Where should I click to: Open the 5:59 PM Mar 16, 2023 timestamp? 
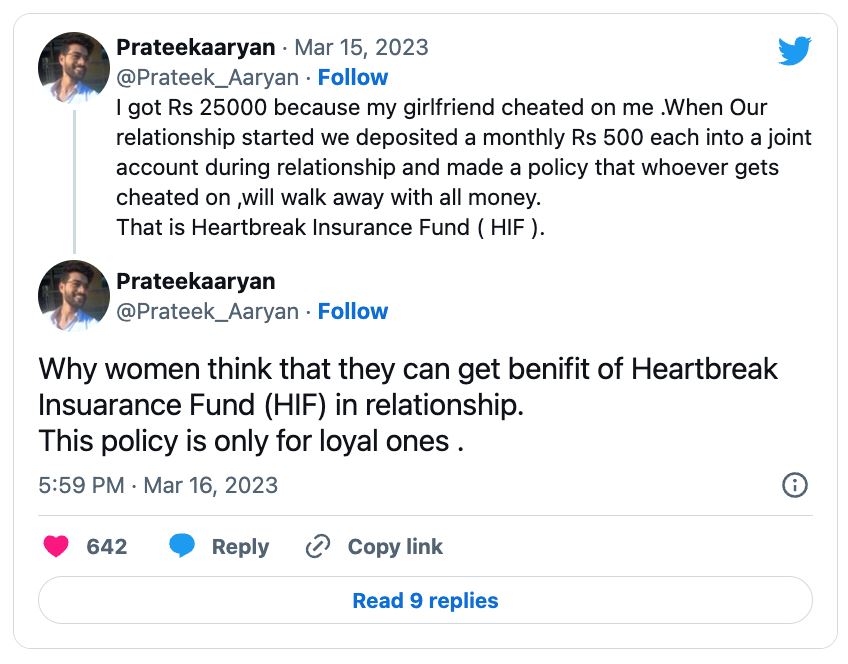(158, 486)
